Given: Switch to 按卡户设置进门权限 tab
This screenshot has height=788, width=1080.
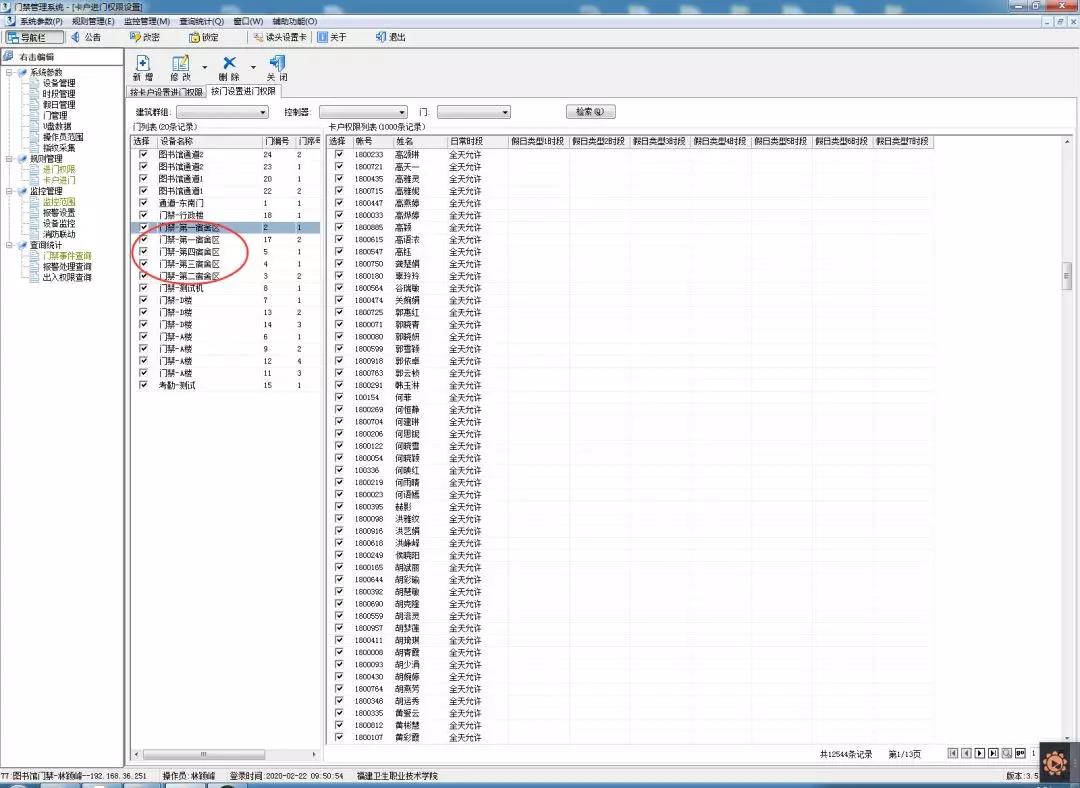Looking at the screenshot, I should pos(167,92).
